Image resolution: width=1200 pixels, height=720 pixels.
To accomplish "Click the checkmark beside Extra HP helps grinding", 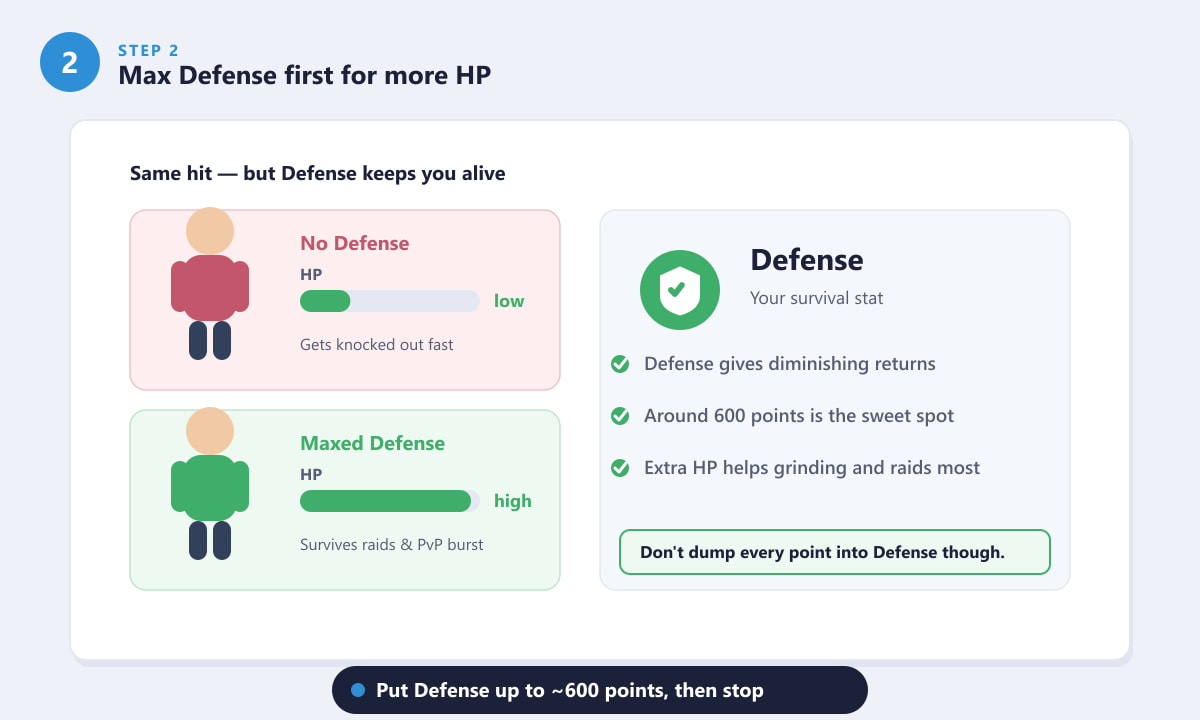I will (620, 468).
